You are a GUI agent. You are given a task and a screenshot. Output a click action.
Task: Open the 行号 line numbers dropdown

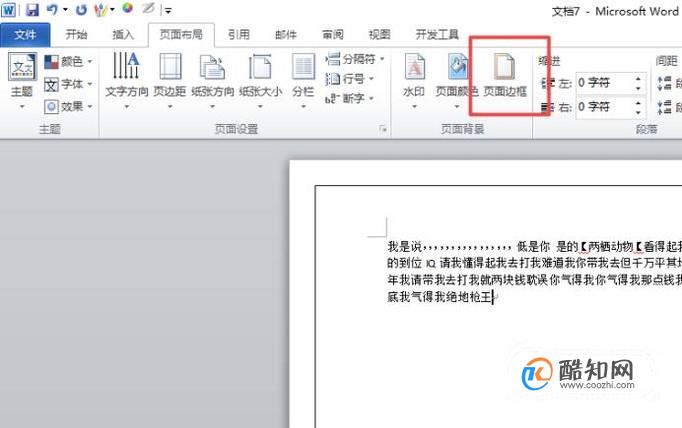pos(350,79)
